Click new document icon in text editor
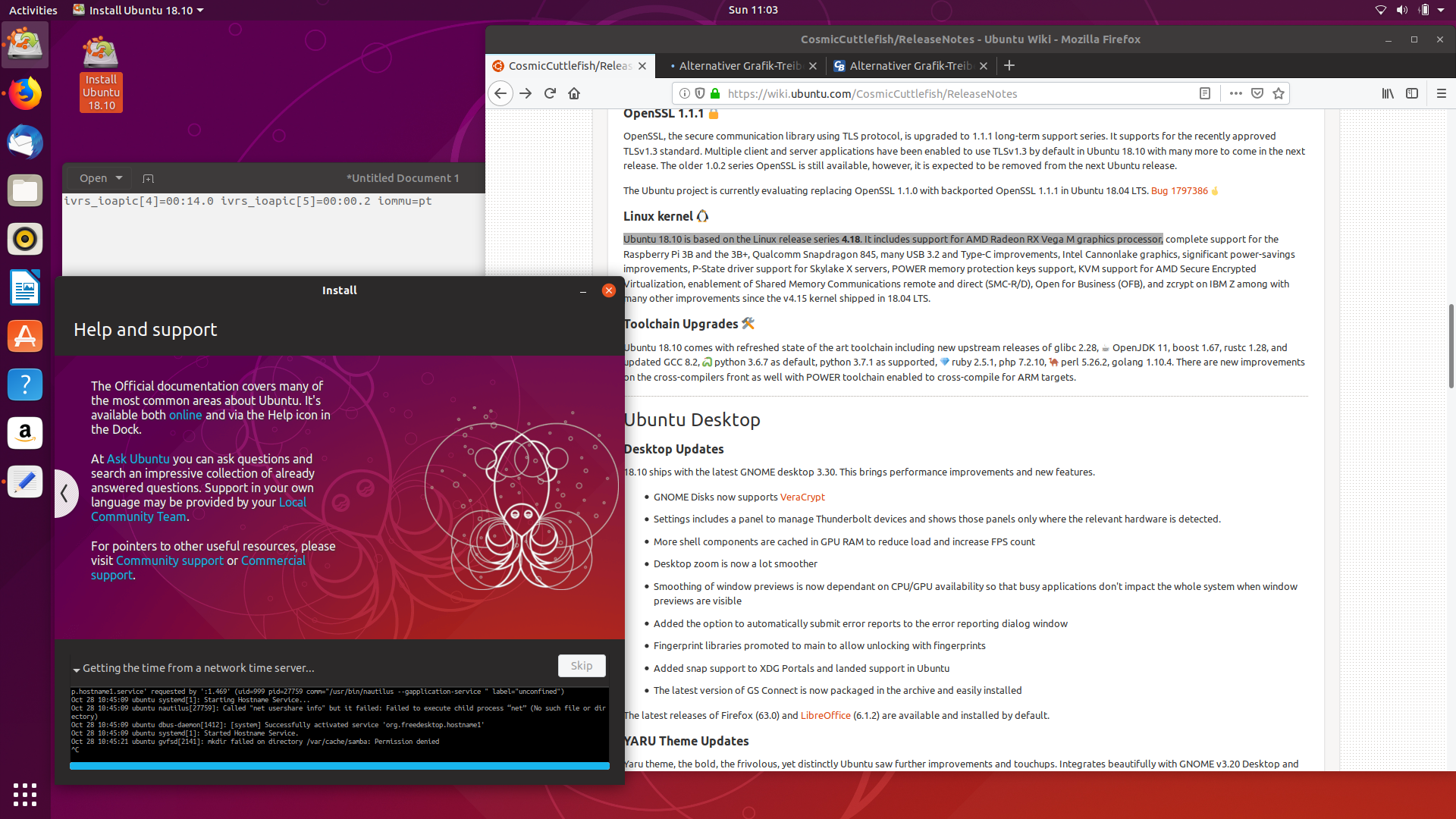Screen dimensions: 1456x819 [149, 178]
